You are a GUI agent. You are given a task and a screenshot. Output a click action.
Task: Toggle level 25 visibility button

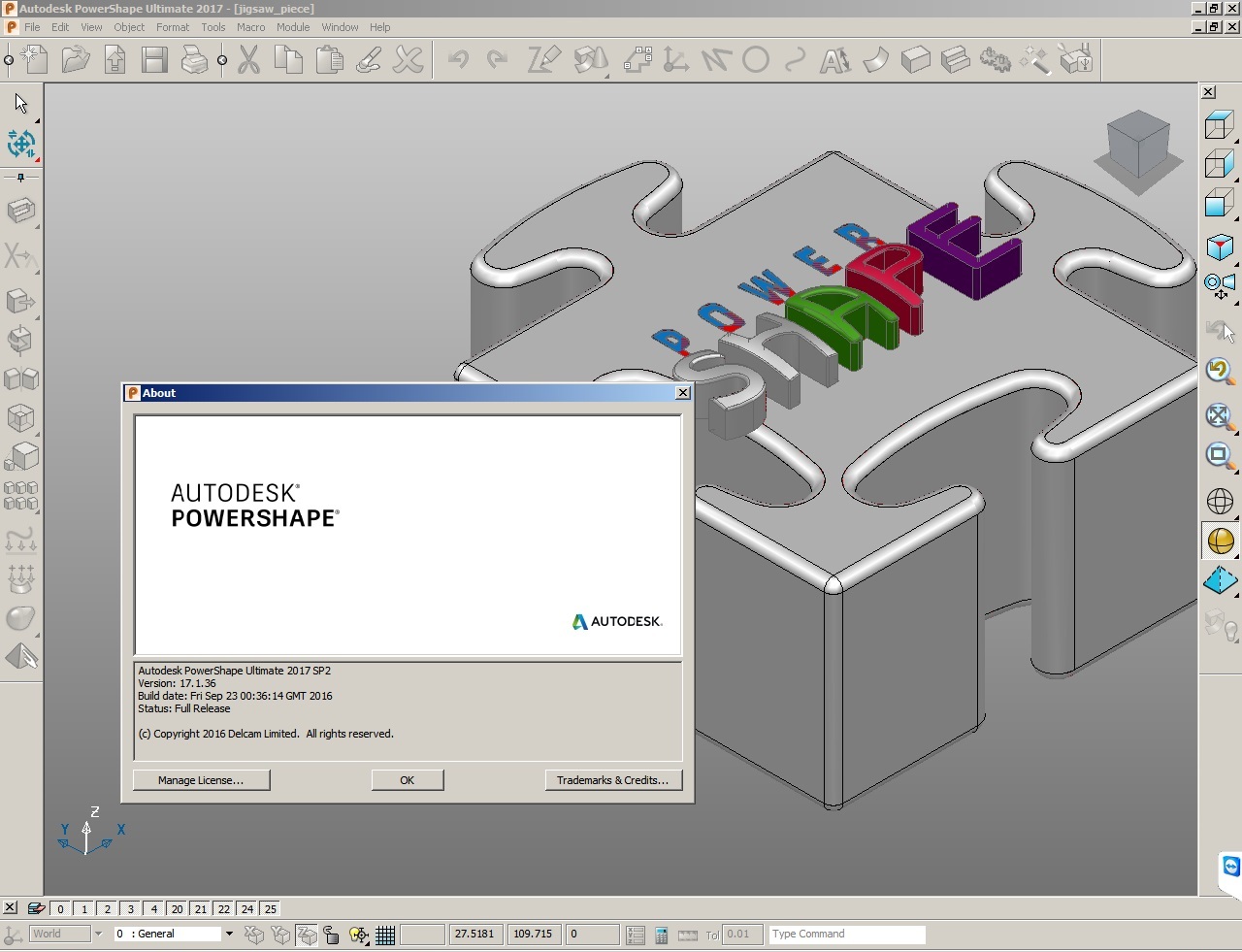(271, 909)
